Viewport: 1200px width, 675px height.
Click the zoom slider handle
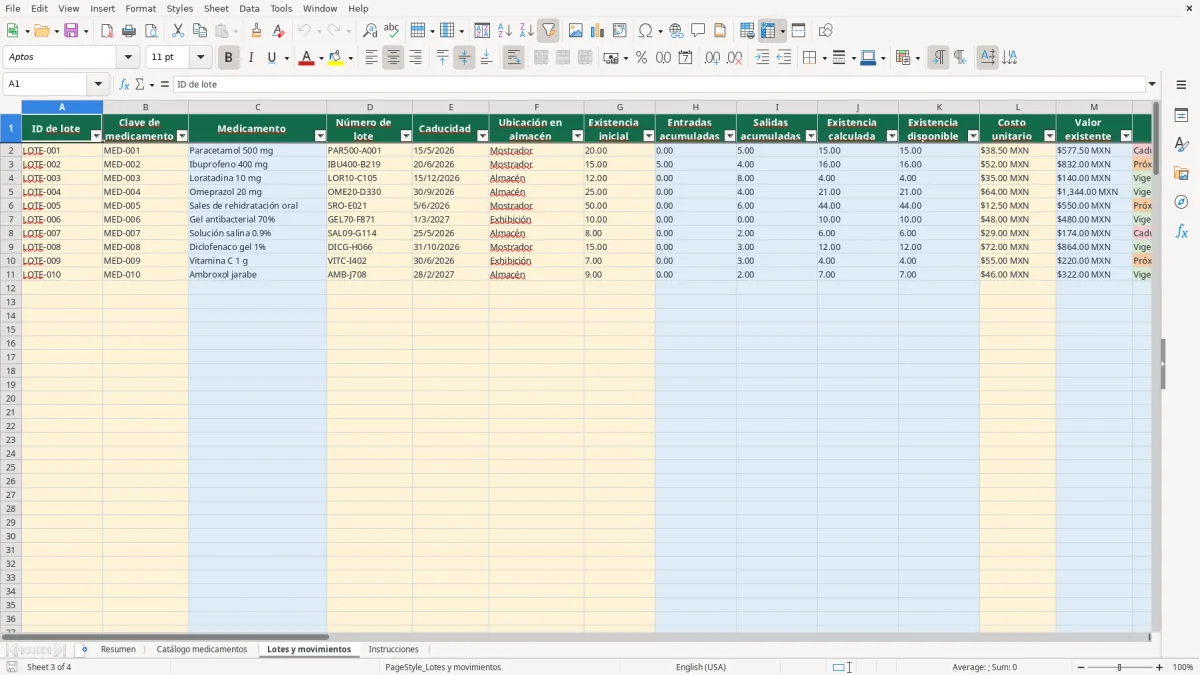point(1120,667)
